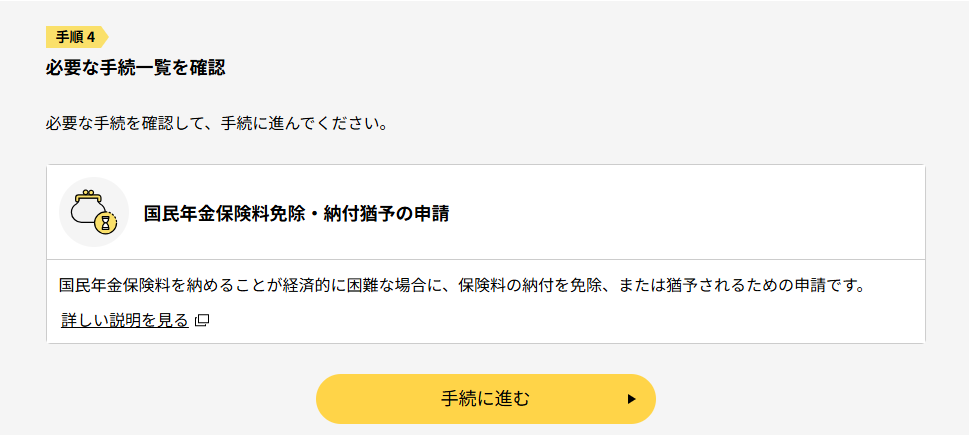Click the coin purse icon
This screenshot has height=435, width=969.
coord(93,211)
